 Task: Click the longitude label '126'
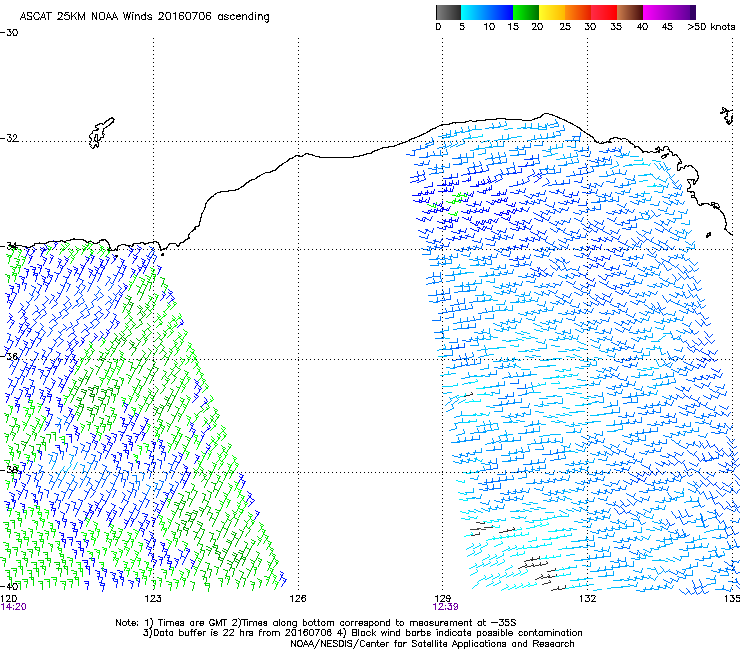click(x=298, y=599)
